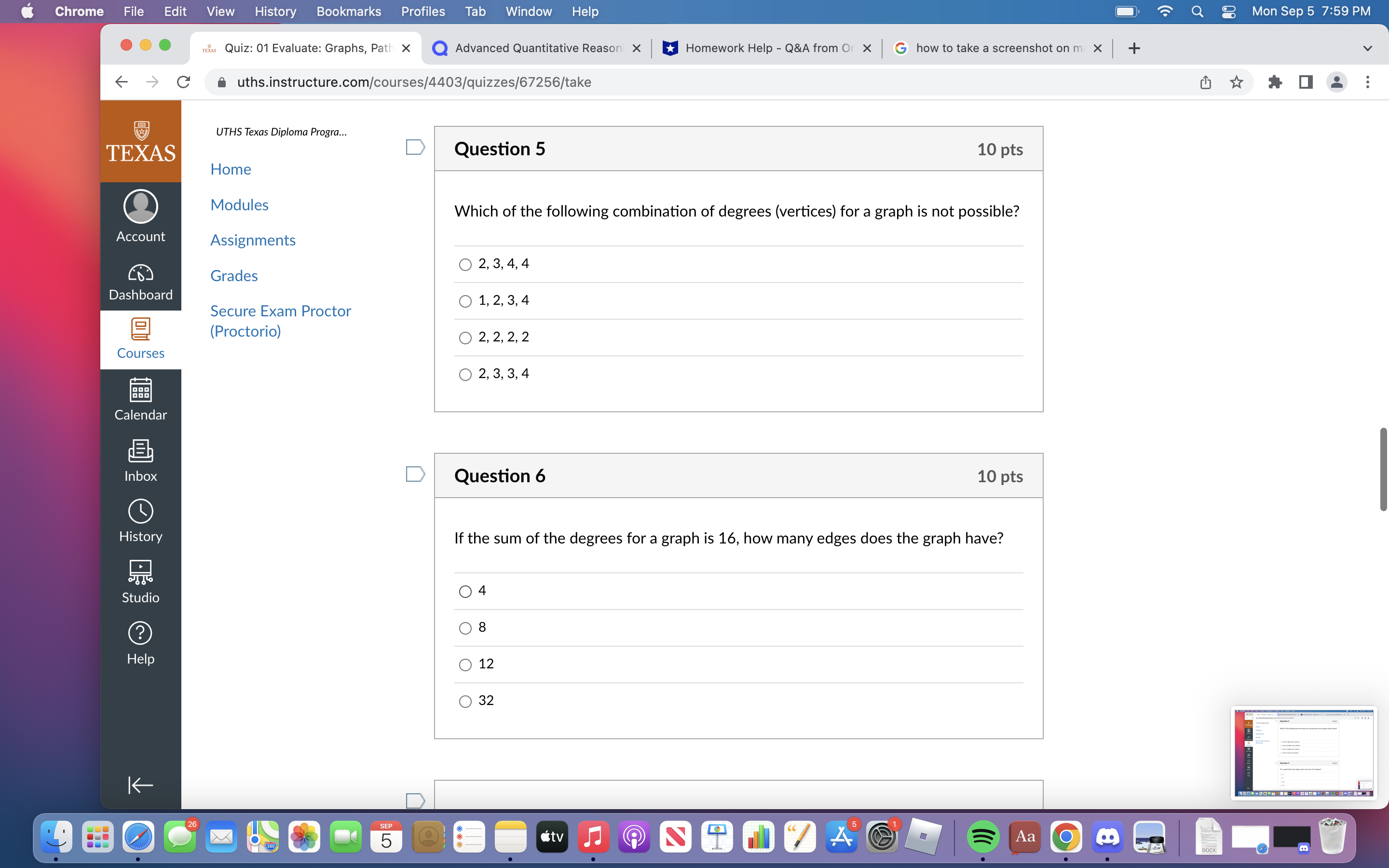Open the Grades page

click(x=233, y=275)
